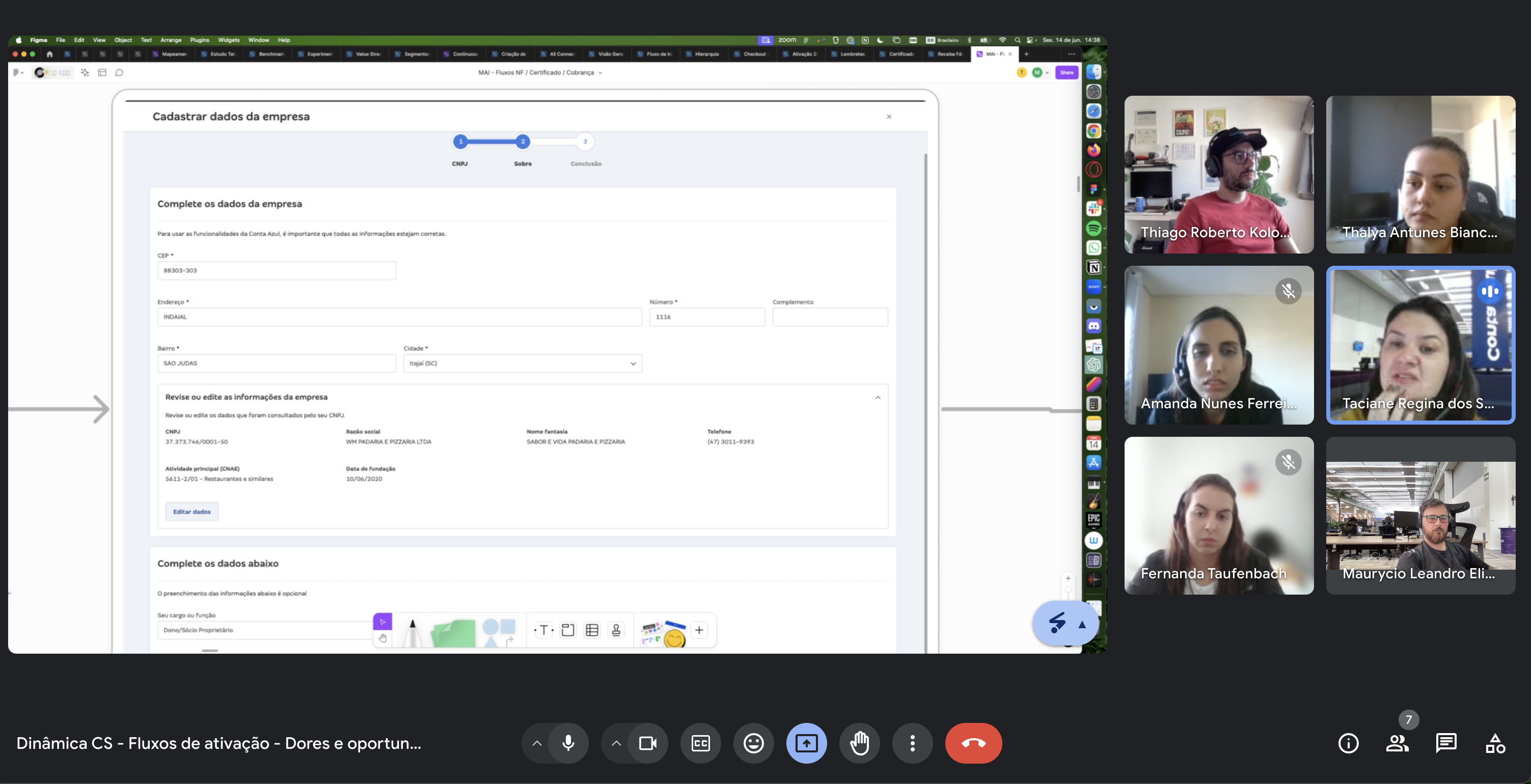Screen dimensions: 1531x784
Task: Open the Arrange menu in Figma
Action: [x=171, y=40]
